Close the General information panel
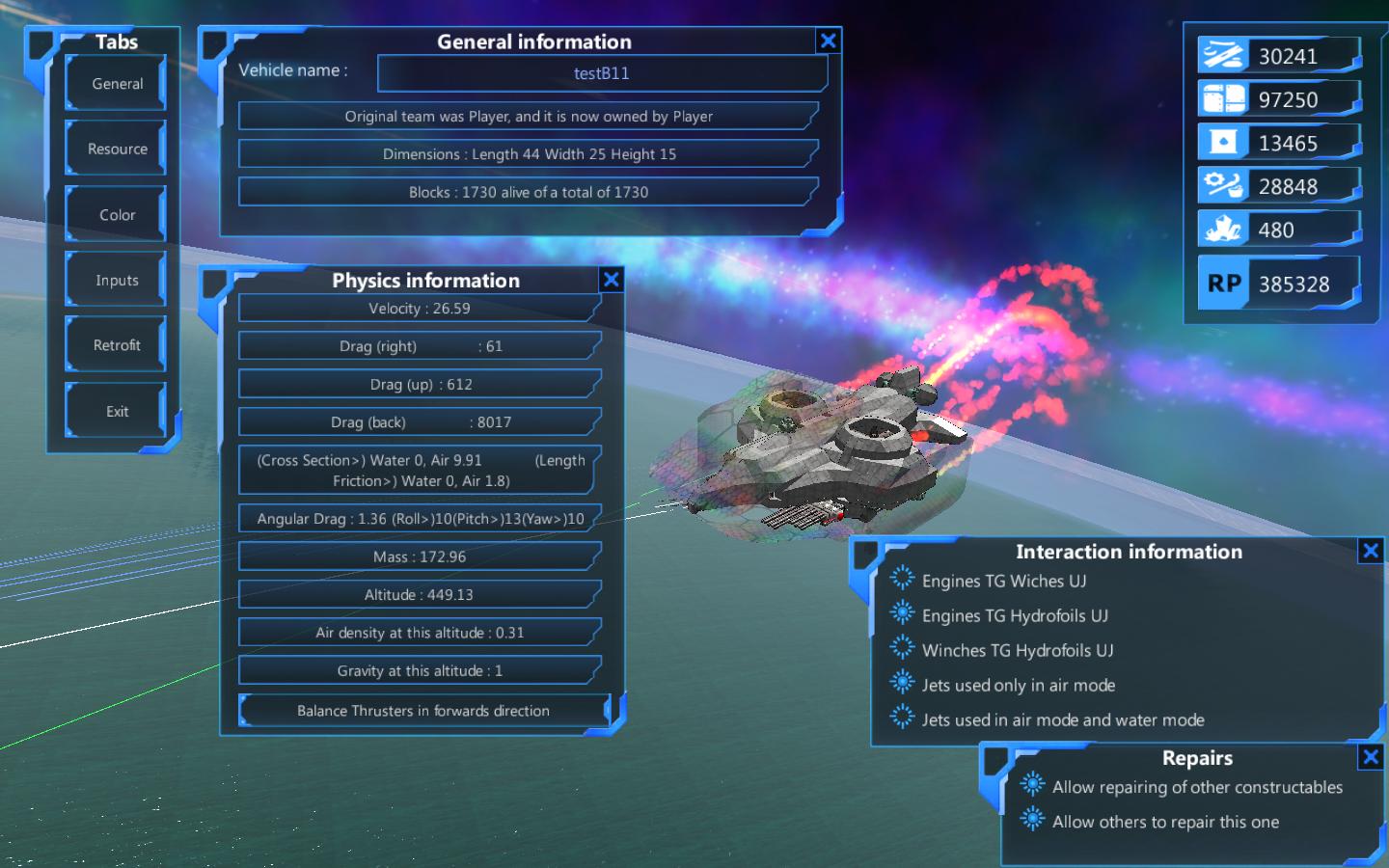Image resolution: width=1389 pixels, height=868 pixels. [x=829, y=41]
